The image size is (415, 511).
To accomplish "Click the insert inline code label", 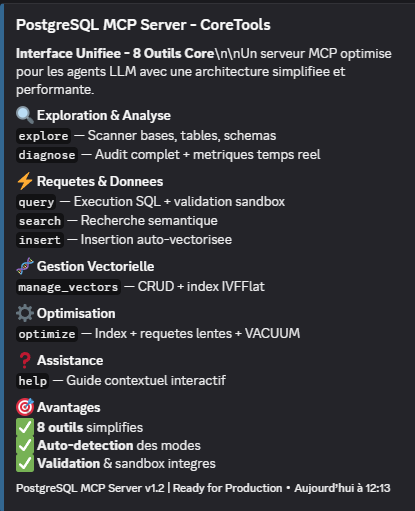I will coord(40,240).
